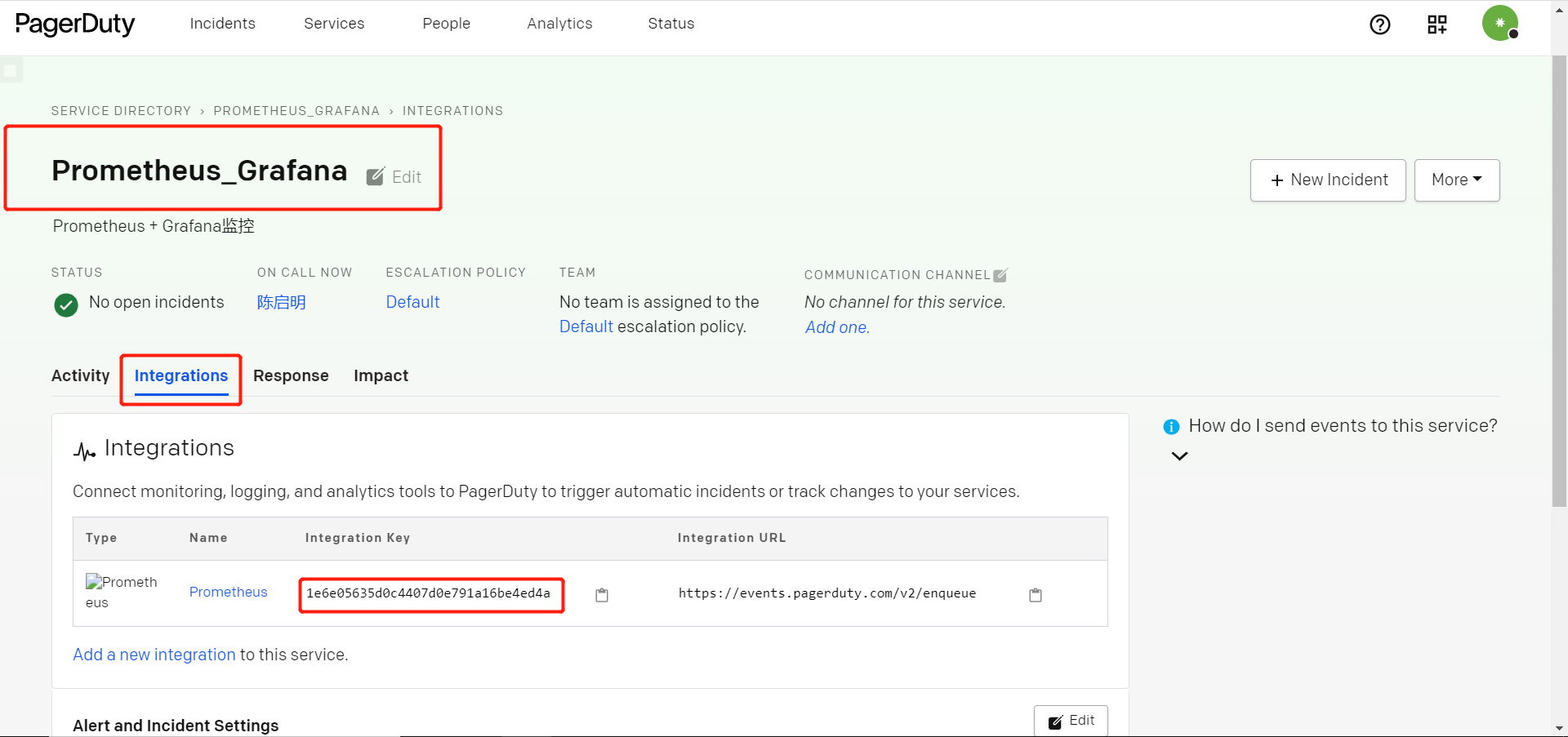
Task: Click the No channel for this service text
Action: click(x=905, y=302)
